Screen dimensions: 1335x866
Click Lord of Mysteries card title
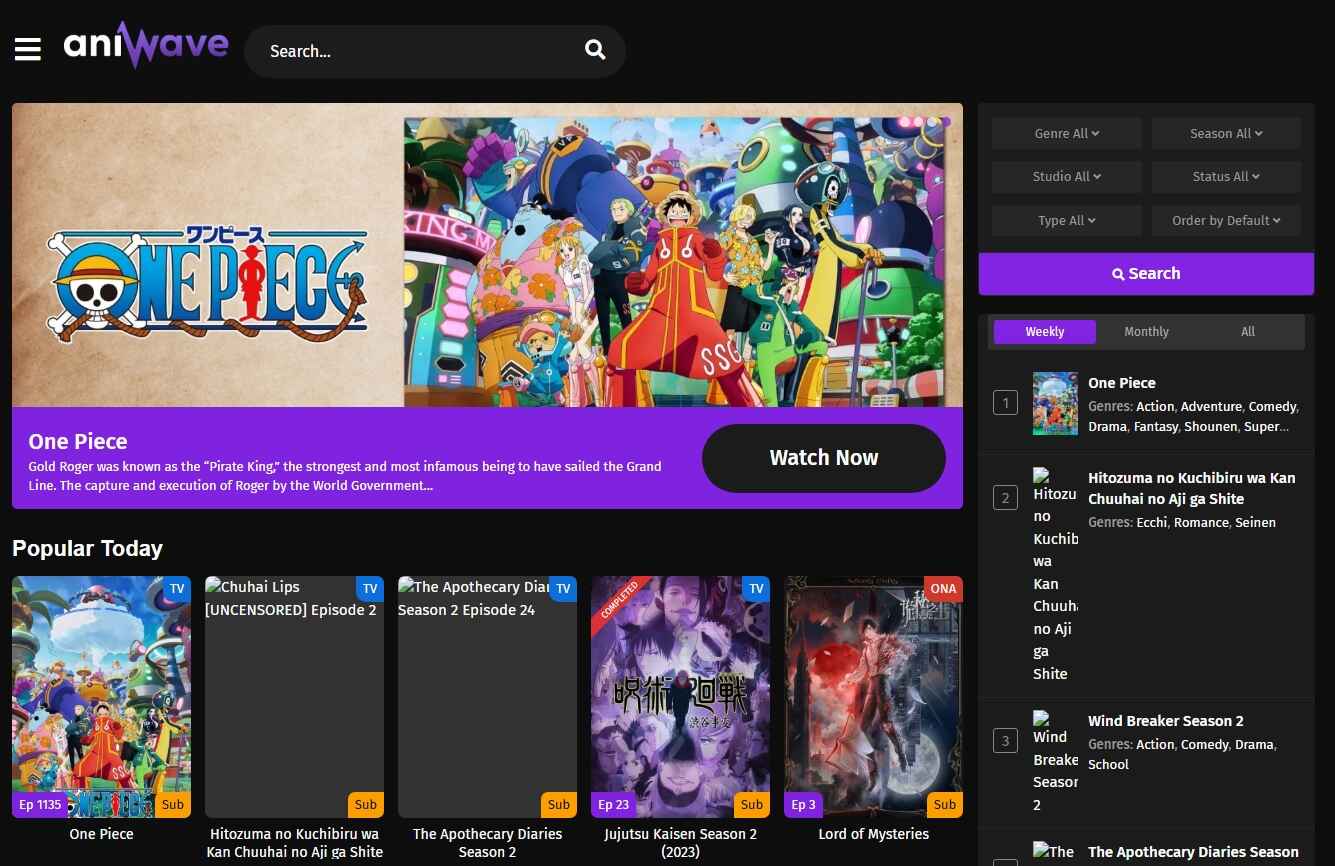873,834
